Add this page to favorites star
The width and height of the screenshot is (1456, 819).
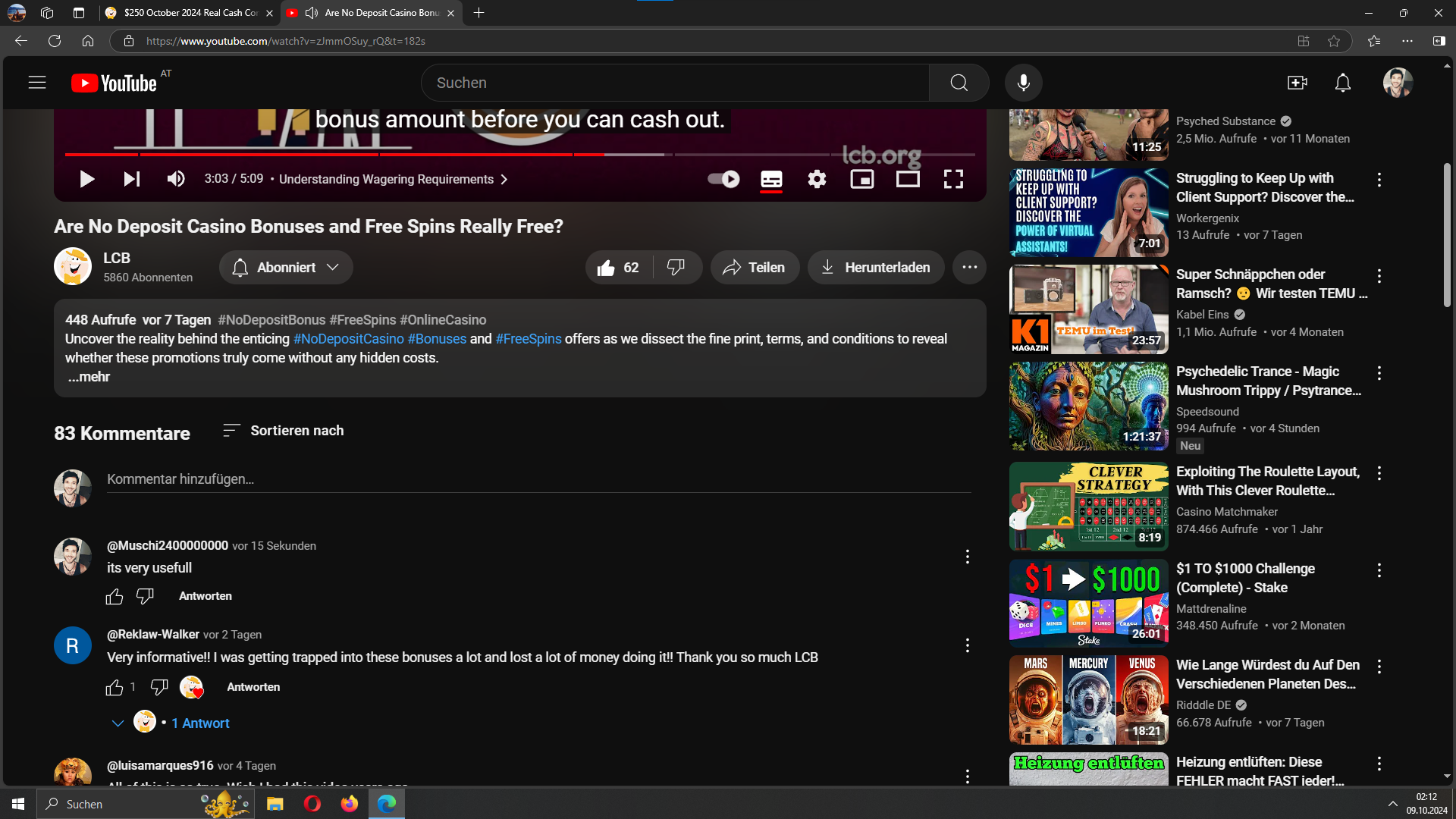pyautogui.click(x=1334, y=41)
